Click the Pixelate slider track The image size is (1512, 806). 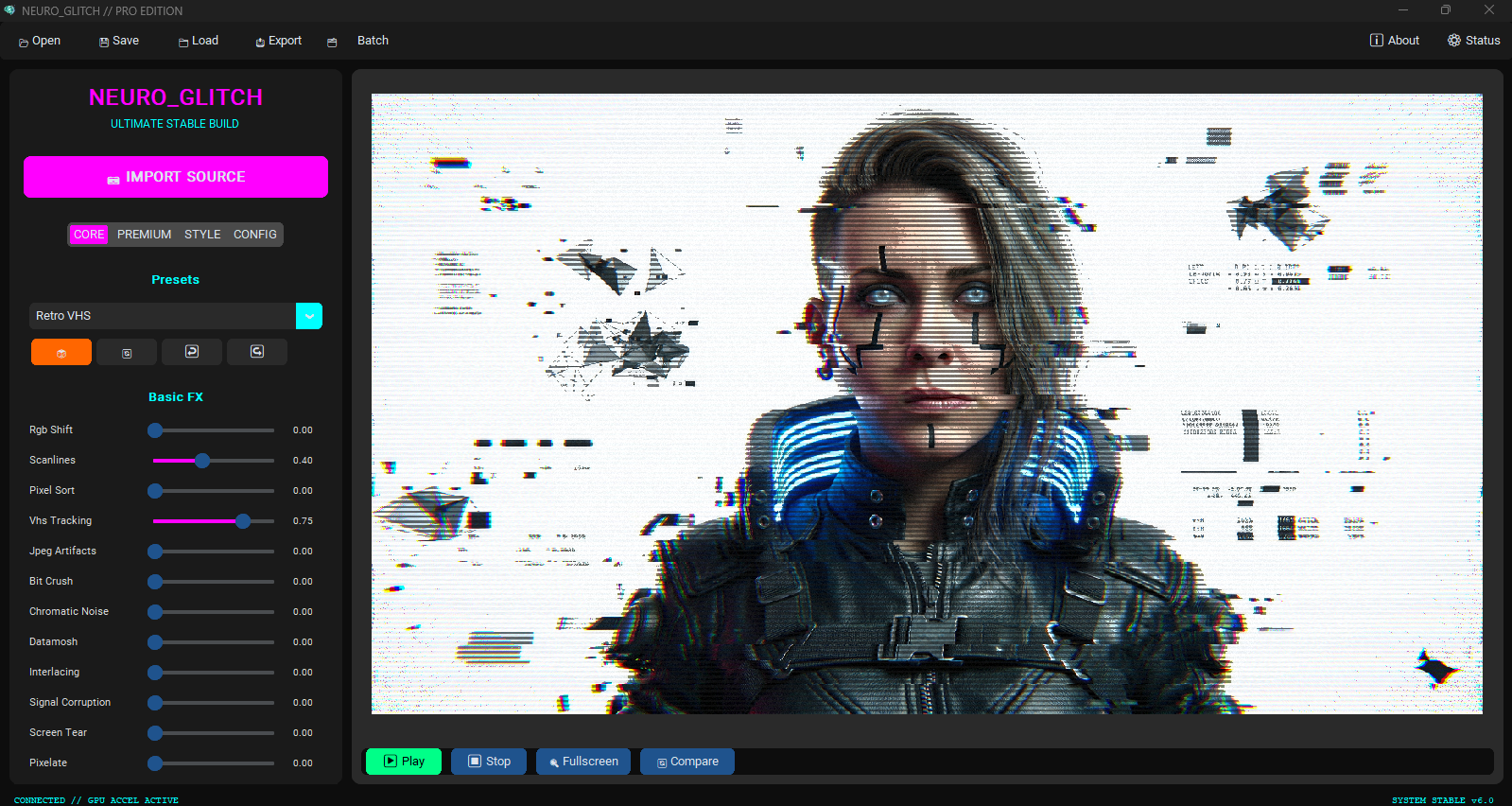[214, 763]
